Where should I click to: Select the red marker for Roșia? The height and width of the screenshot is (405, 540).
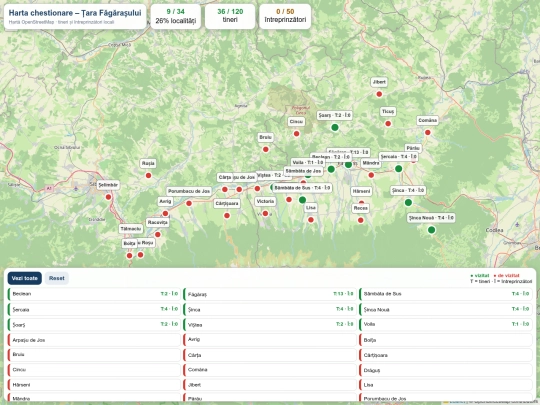click(x=148, y=176)
